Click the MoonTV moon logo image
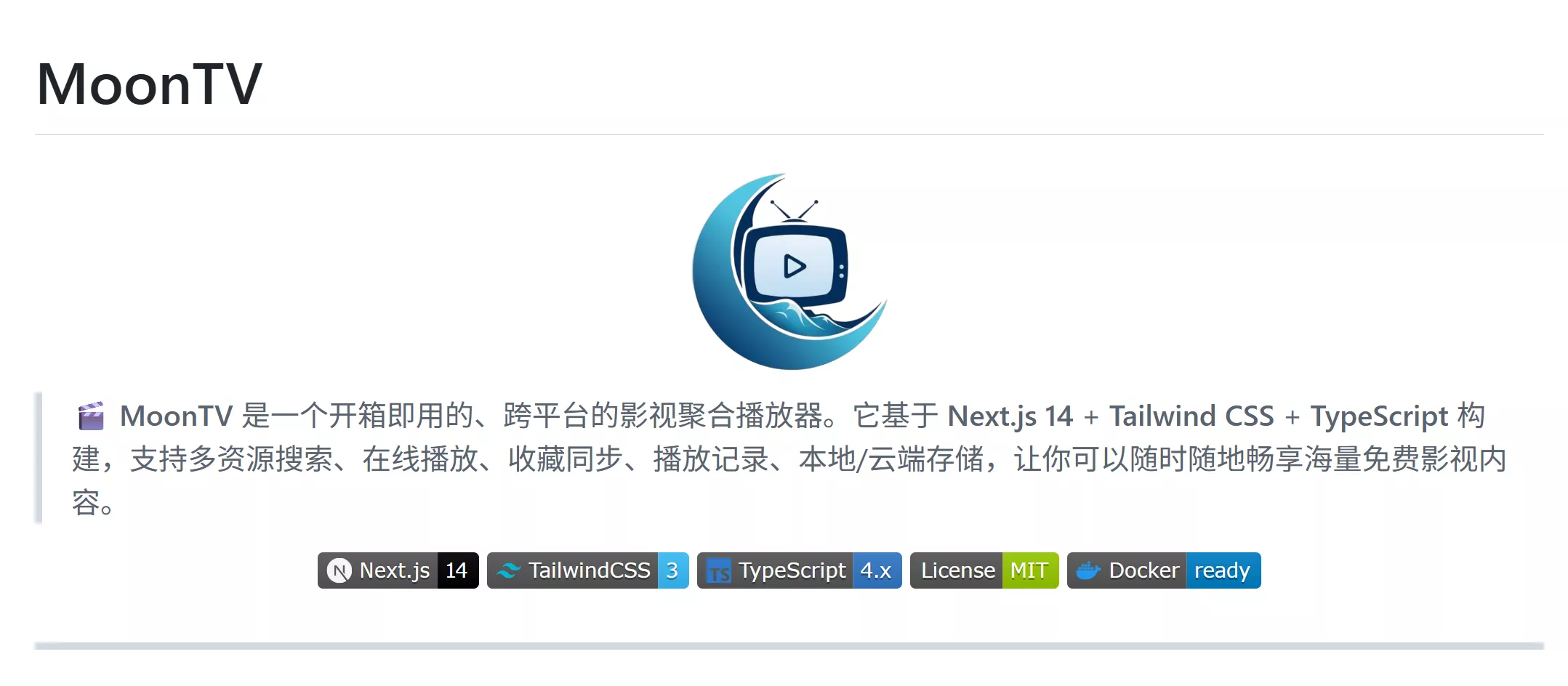This screenshot has height=686, width=1568. 789,271
